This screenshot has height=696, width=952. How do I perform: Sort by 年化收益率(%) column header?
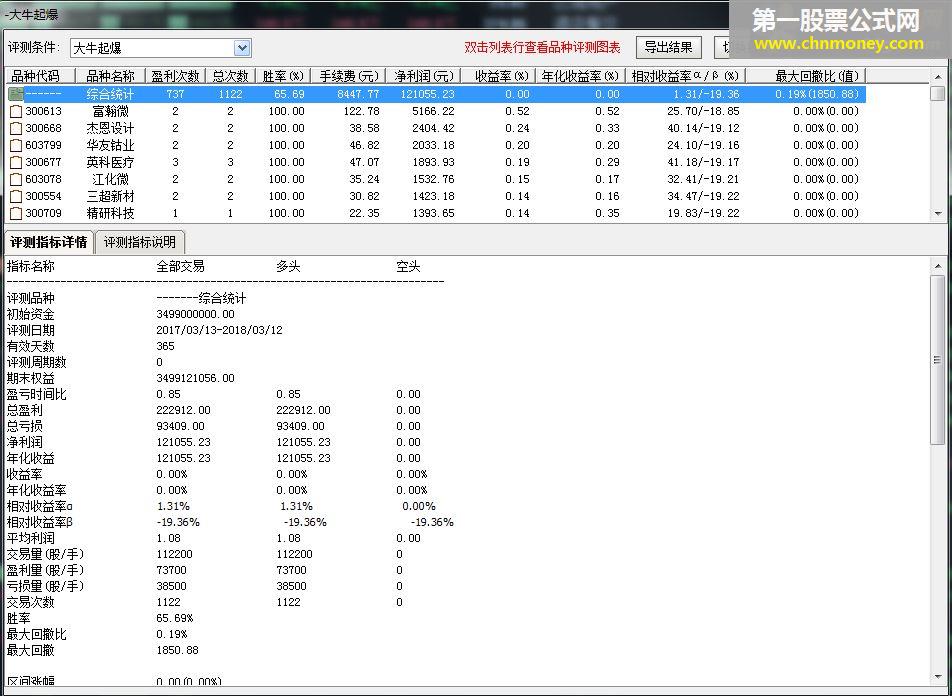pos(580,76)
